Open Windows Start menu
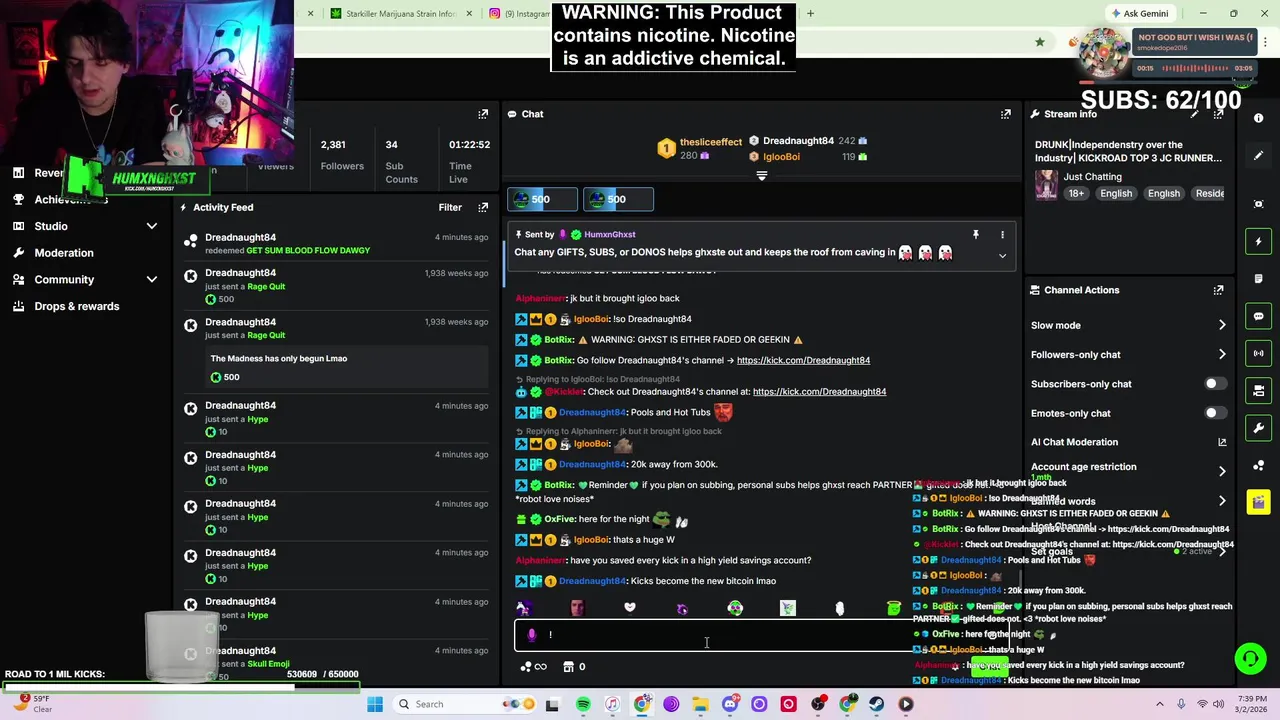This screenshot has height=720, width=1280. pyautogui.click(x=375, y=704)
